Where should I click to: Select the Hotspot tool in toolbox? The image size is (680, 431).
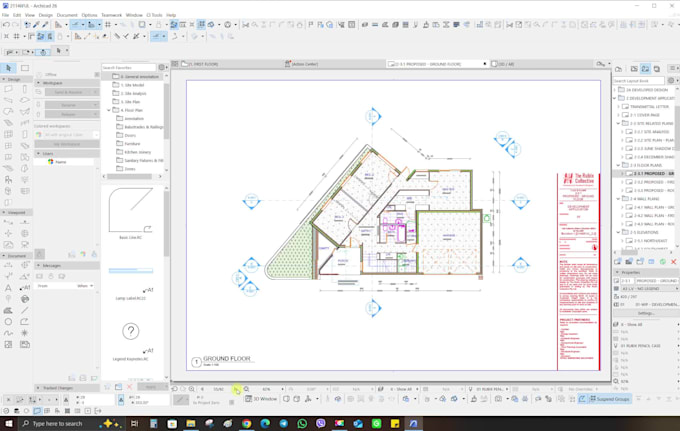(25, 333)
